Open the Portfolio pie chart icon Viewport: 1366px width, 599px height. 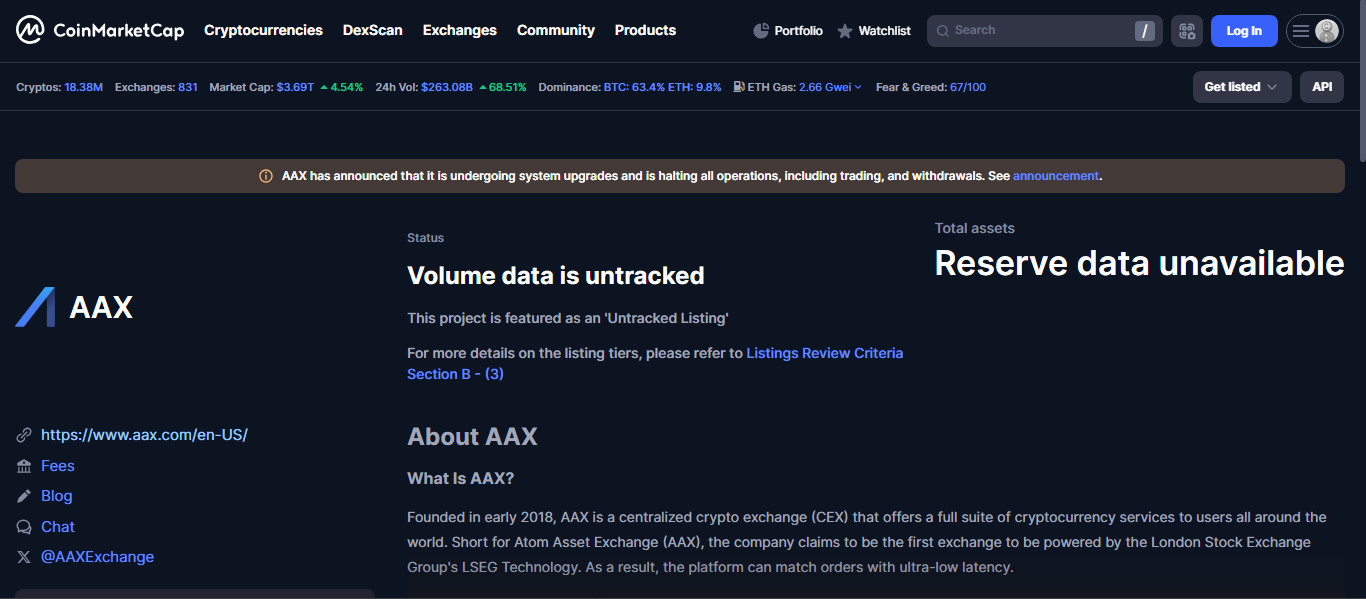click(761, 31)
